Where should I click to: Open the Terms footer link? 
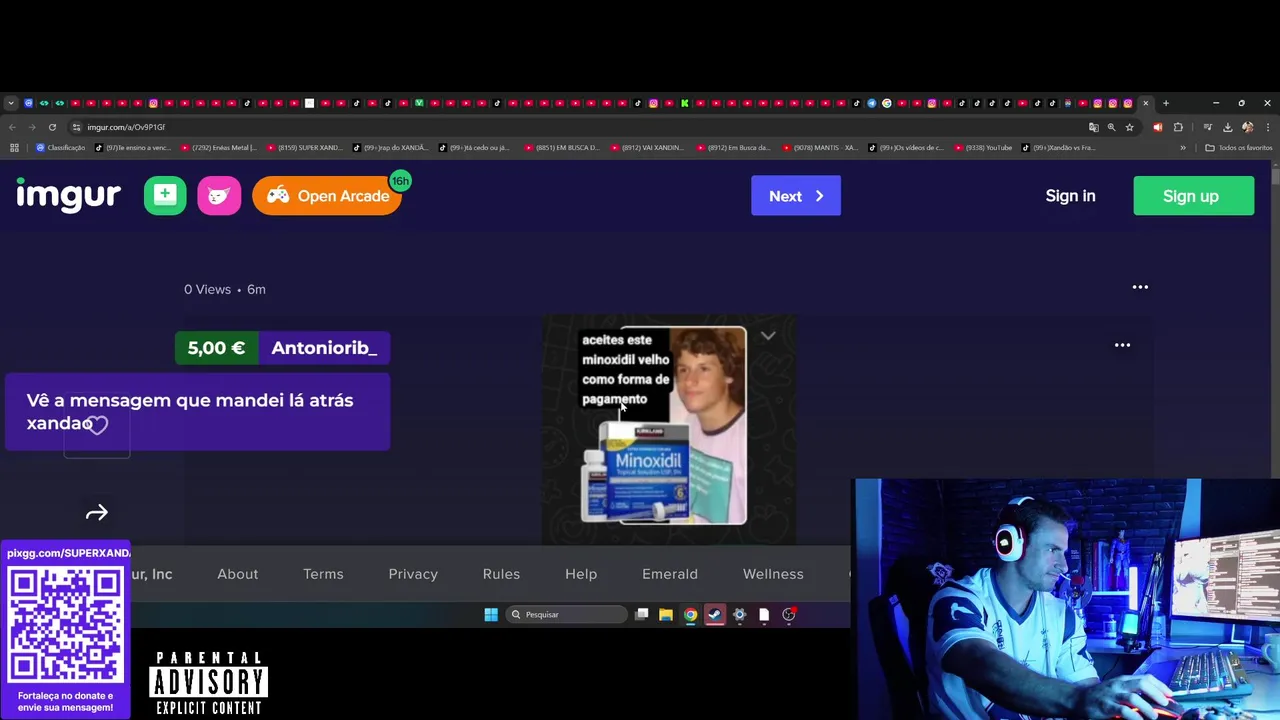point(323,574)
